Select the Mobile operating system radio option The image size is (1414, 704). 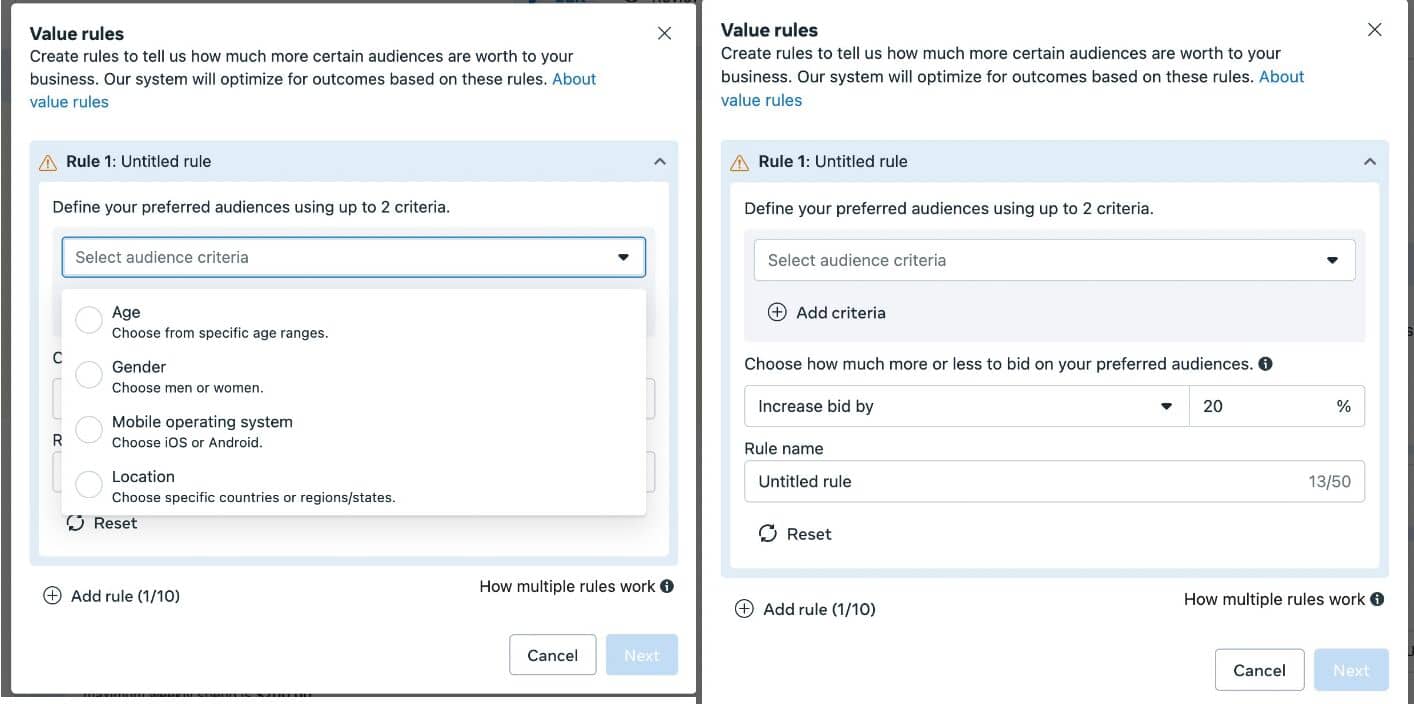point(89,430)
